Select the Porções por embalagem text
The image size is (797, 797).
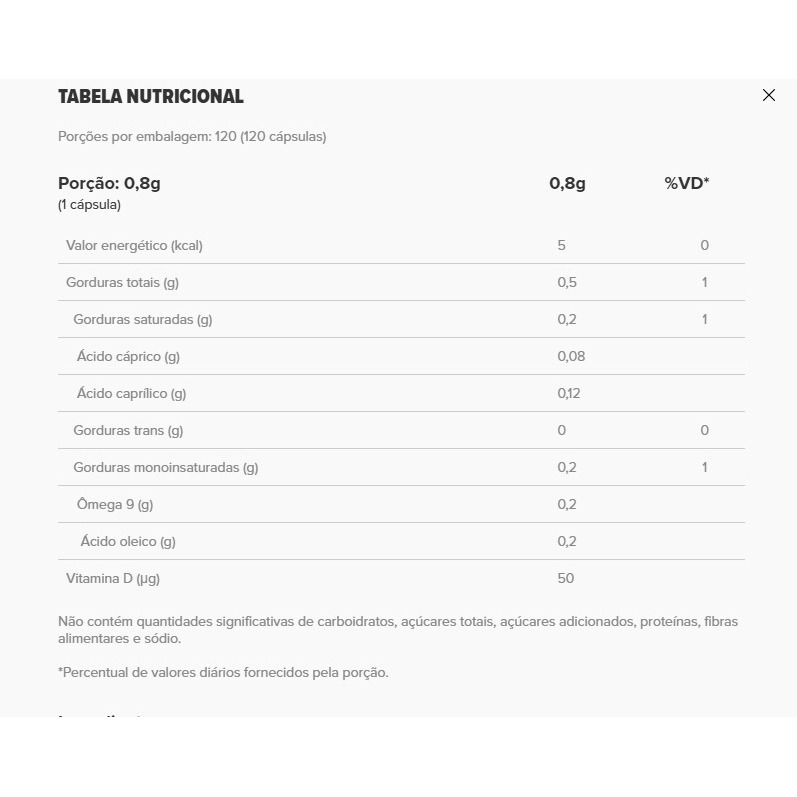192,136
